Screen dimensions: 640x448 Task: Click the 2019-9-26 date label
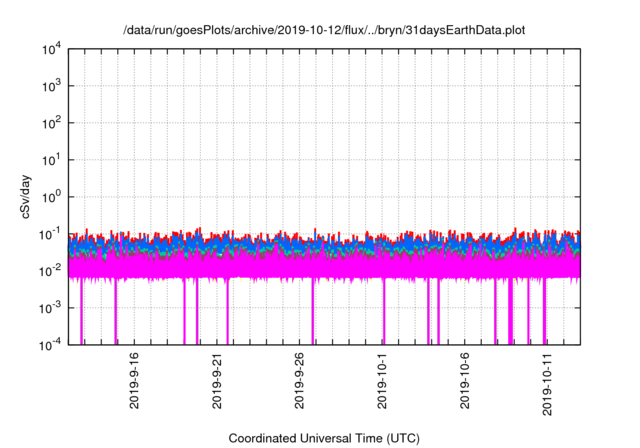point(299,381)
